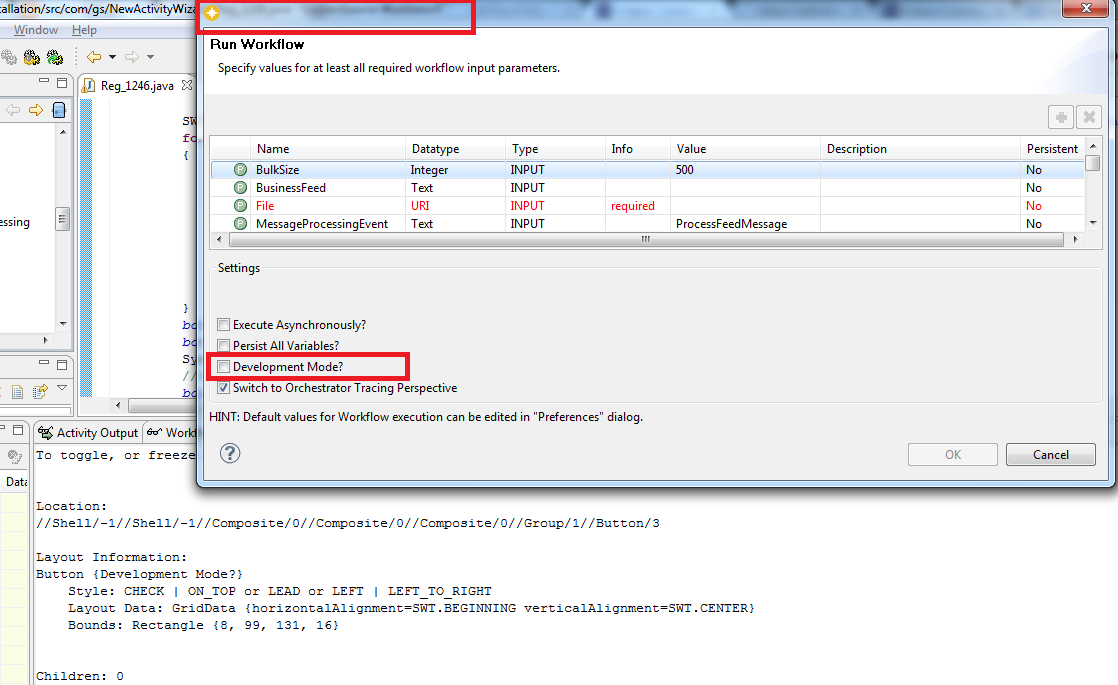Open the back navigation history dropdown arrow
Screen dimensions: 1118x685
click(x=112, y=57)
